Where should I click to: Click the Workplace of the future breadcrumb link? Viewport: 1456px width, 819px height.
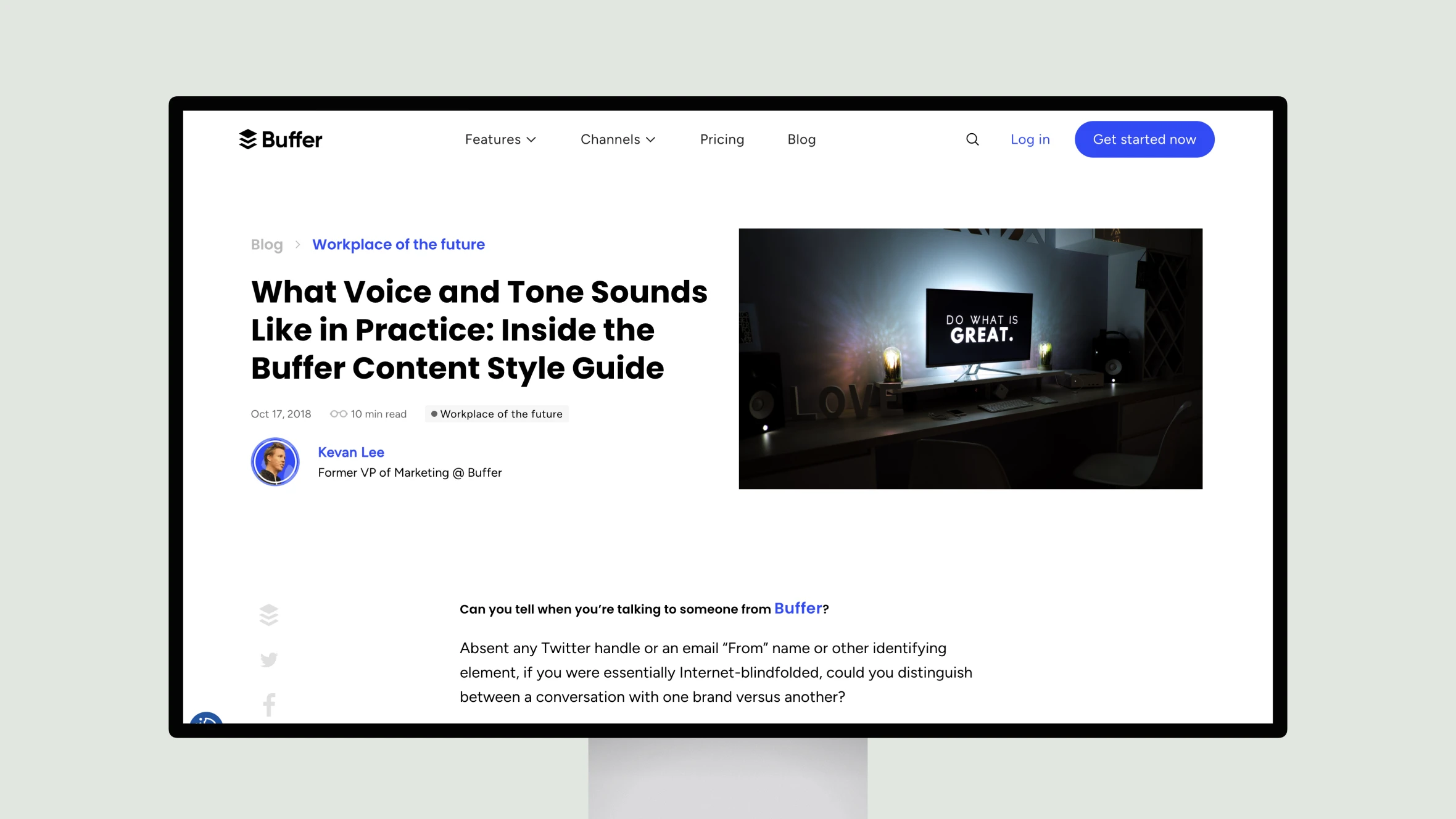click(x=399, y=244)
